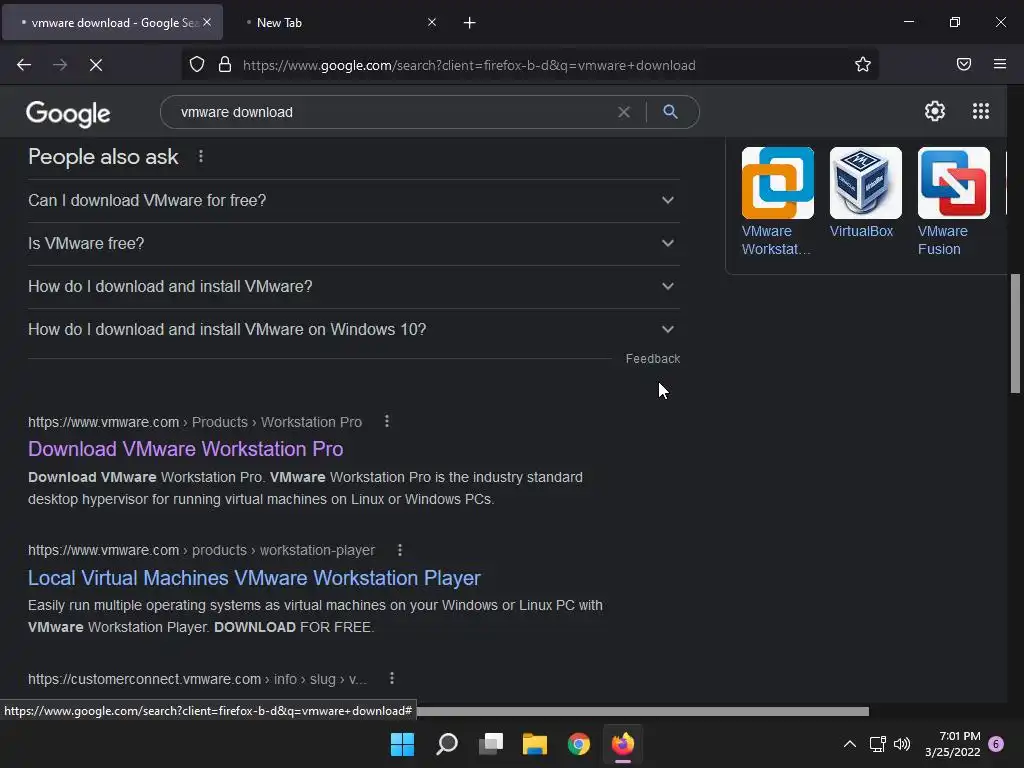Screen dimensions: 1024x768
Task: Open the volume tray icon
Action: pos(902,744)
